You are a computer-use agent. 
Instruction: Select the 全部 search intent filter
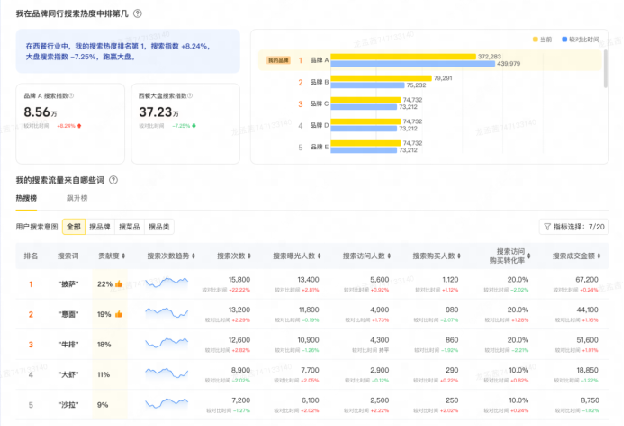click(x=74, y=227)
